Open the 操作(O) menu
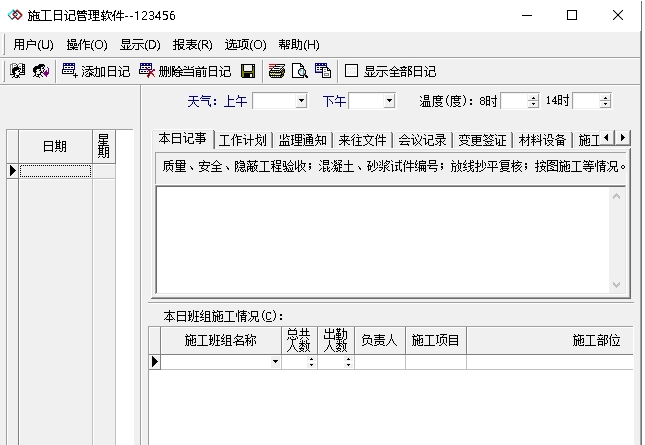This screenshot has height=445, width=645. (x=87, y=44)
